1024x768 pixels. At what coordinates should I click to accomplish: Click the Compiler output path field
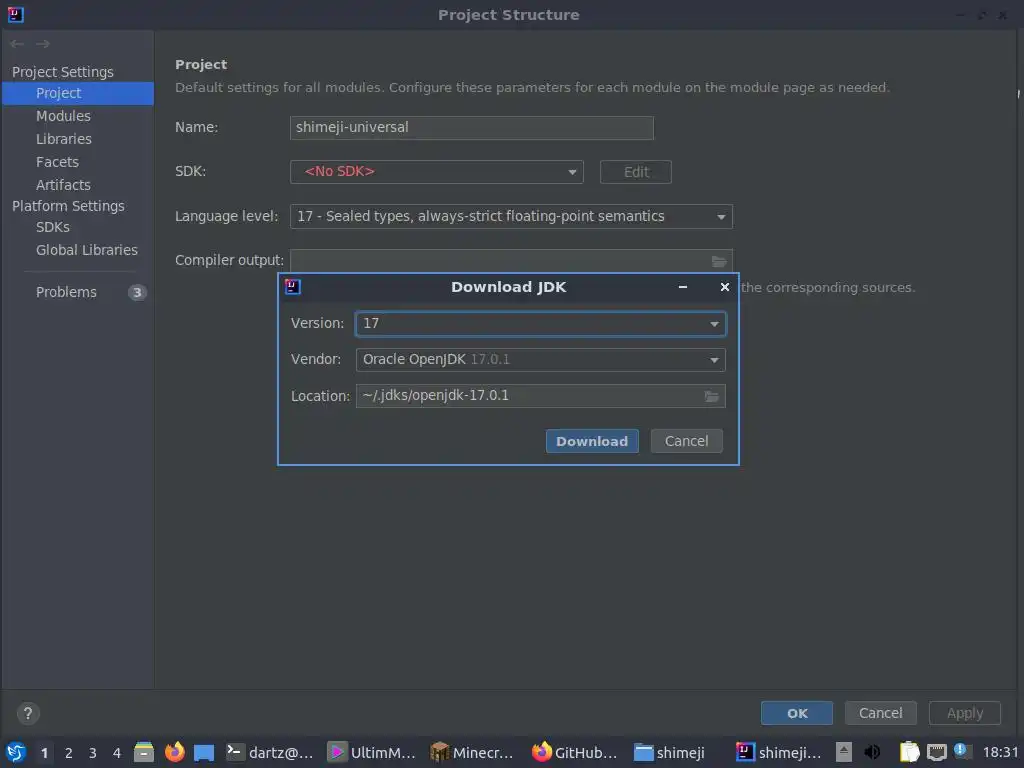click(x=500, y=261)
